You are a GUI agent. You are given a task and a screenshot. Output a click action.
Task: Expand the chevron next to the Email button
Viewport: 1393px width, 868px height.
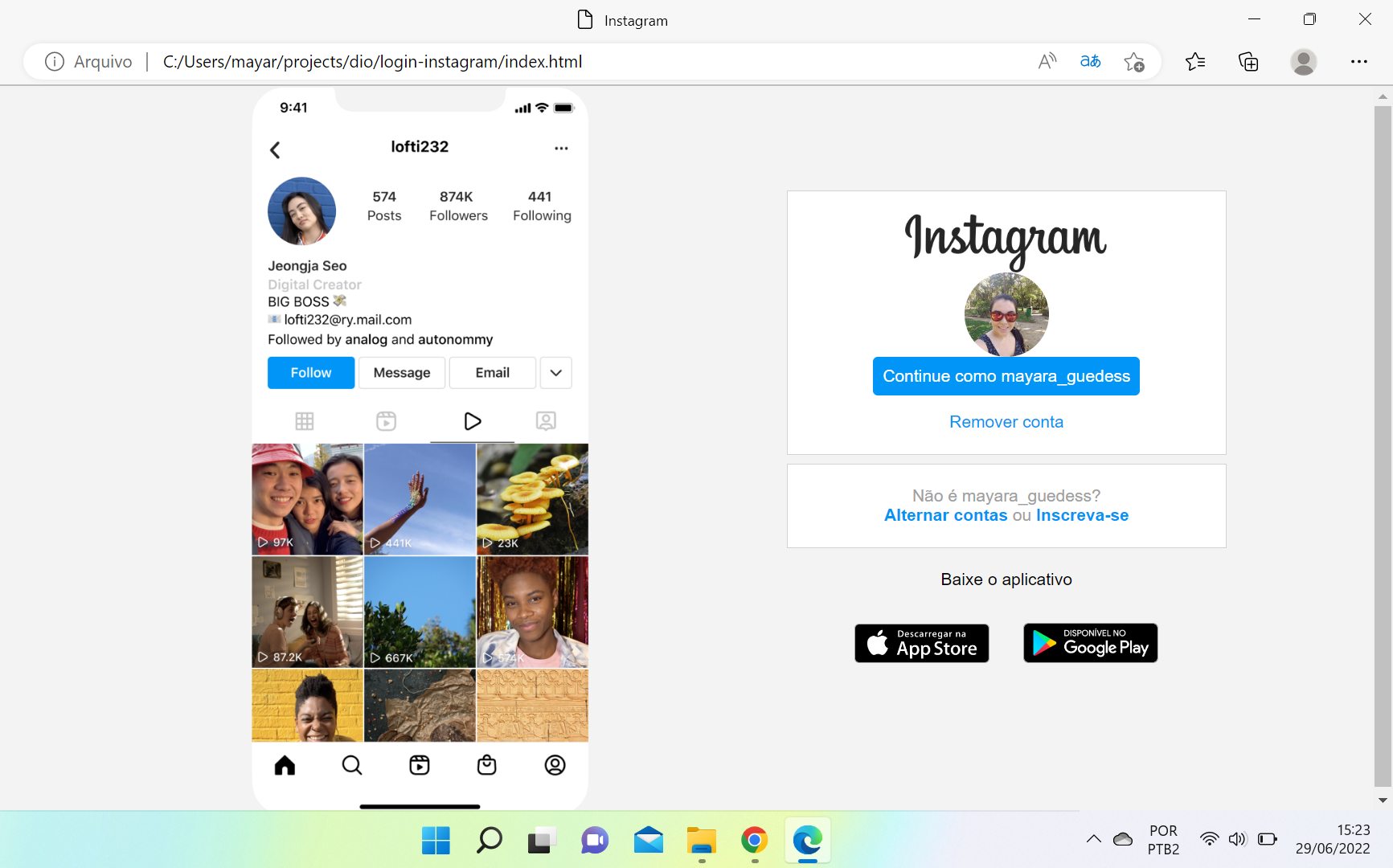click(555, 372)
